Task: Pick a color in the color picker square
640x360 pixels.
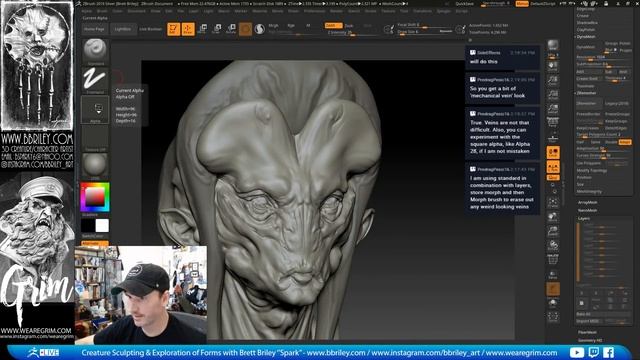Action: [95, 197]
